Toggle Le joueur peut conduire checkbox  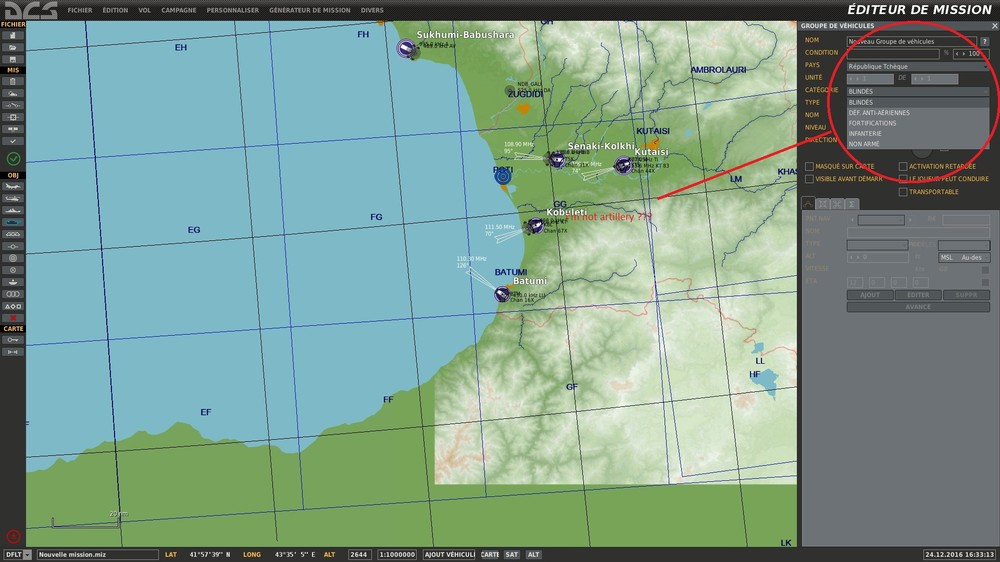tap(903, 179)
